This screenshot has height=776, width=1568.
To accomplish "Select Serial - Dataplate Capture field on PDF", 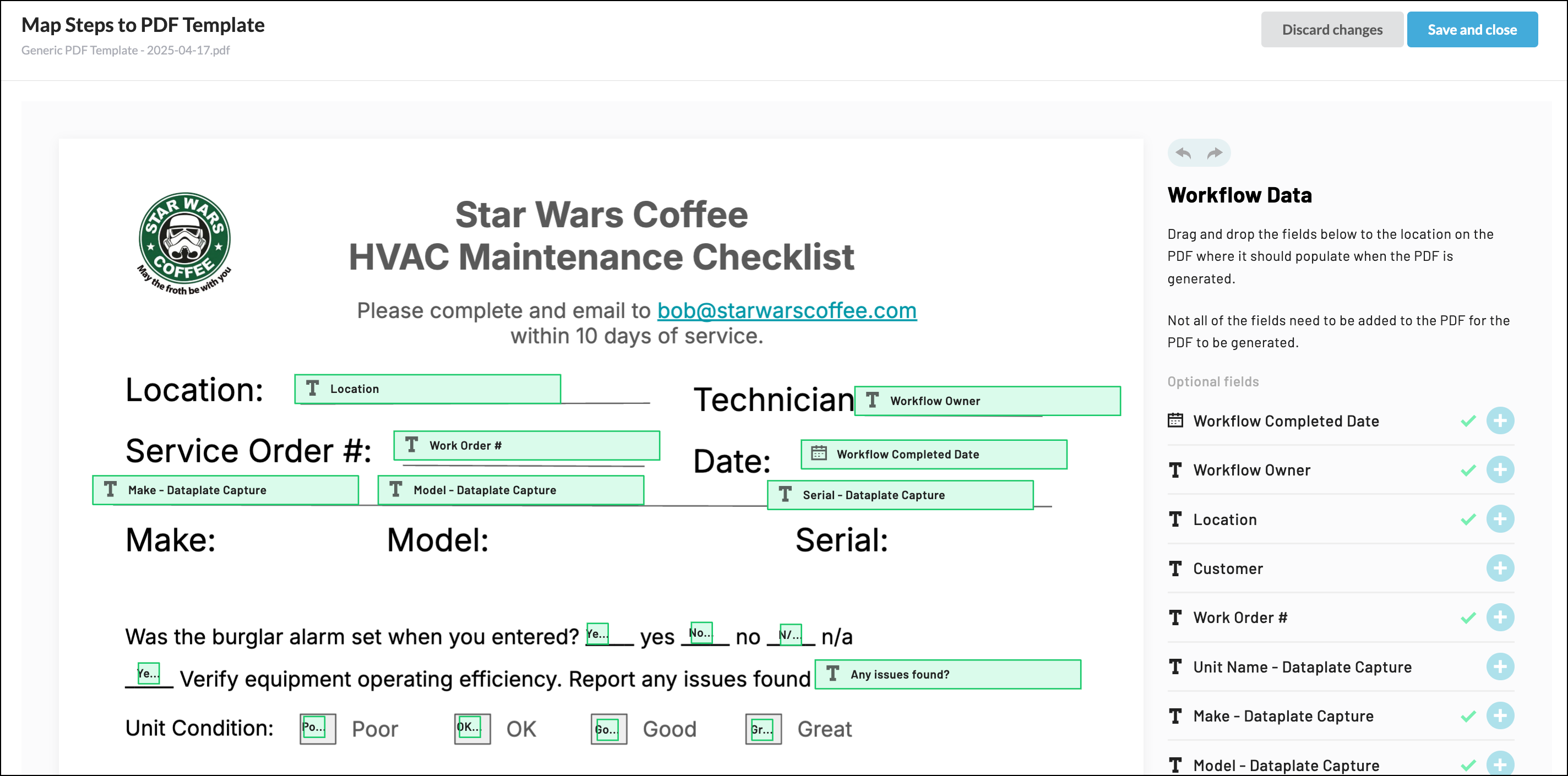I will pyautogui.click(x=900, y=495).
